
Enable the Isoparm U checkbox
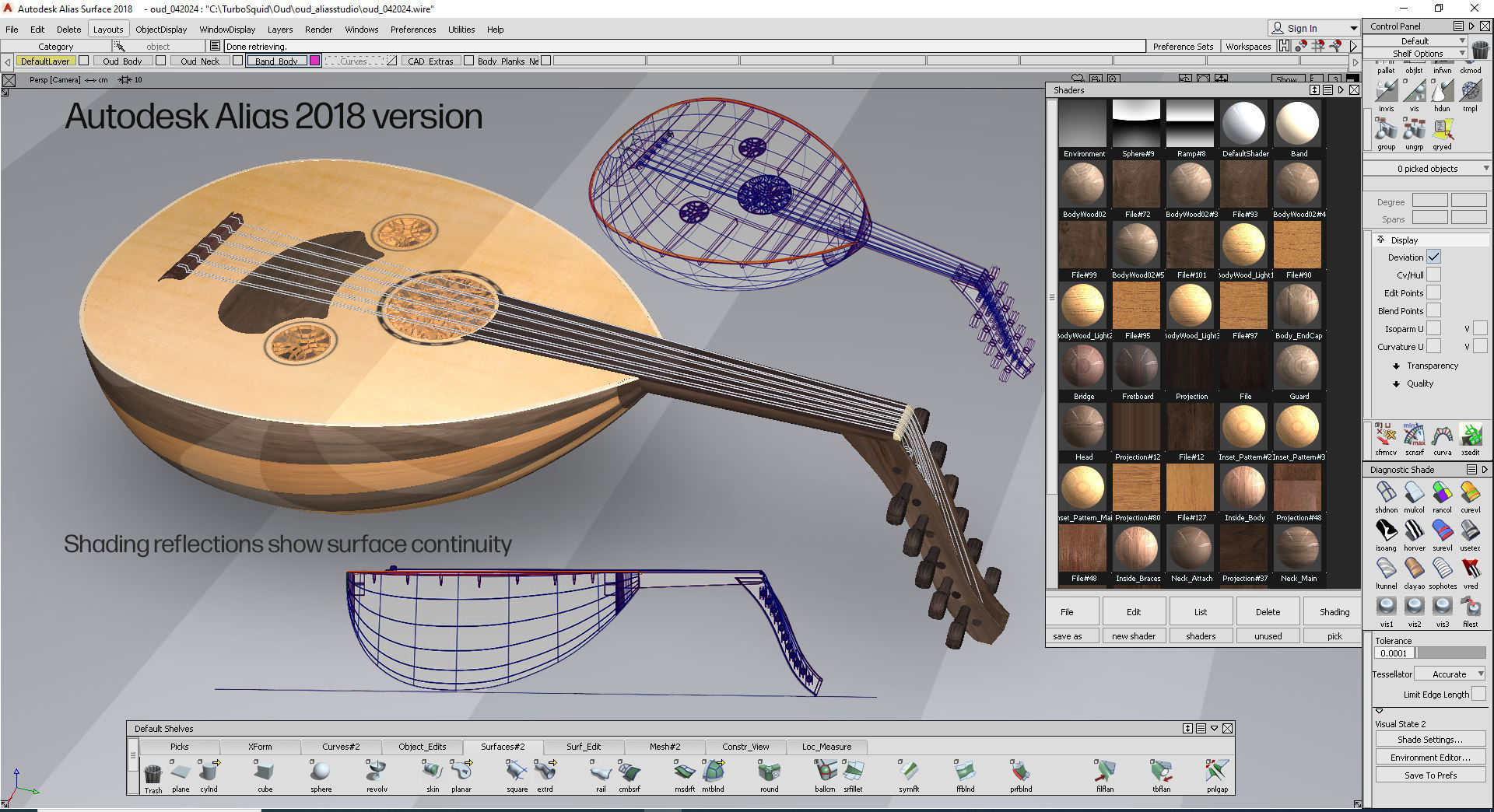coord(1433,328)
